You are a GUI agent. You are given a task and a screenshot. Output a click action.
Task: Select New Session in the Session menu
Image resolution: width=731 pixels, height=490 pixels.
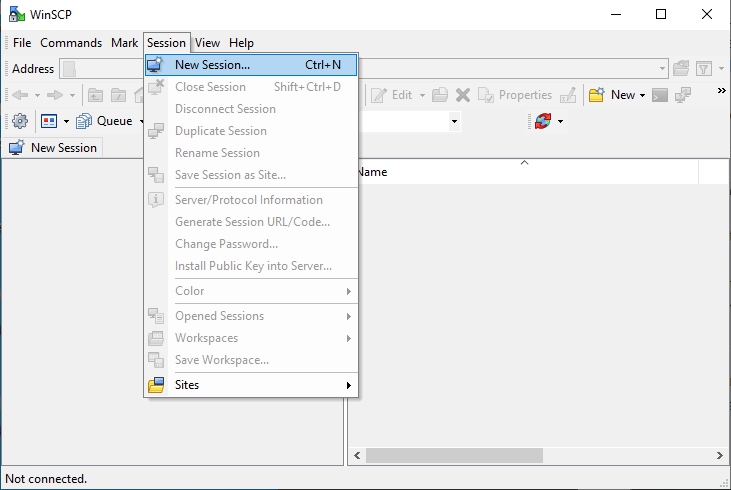tap(212, 65)
